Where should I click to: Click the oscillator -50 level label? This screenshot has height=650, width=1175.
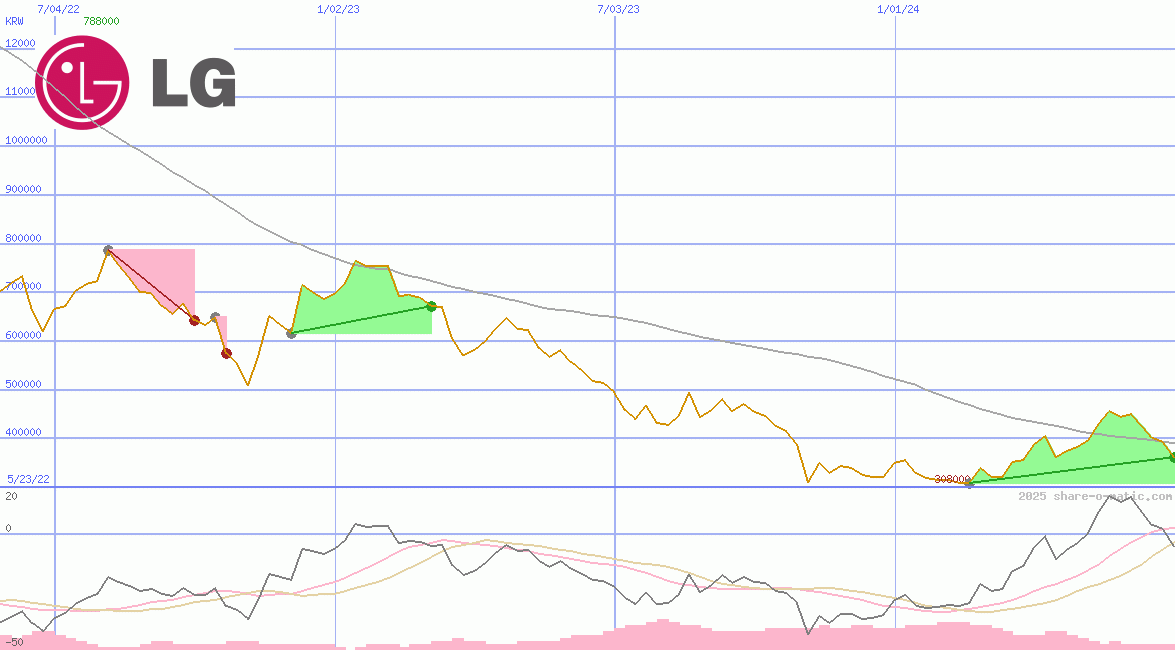(14, 643)
